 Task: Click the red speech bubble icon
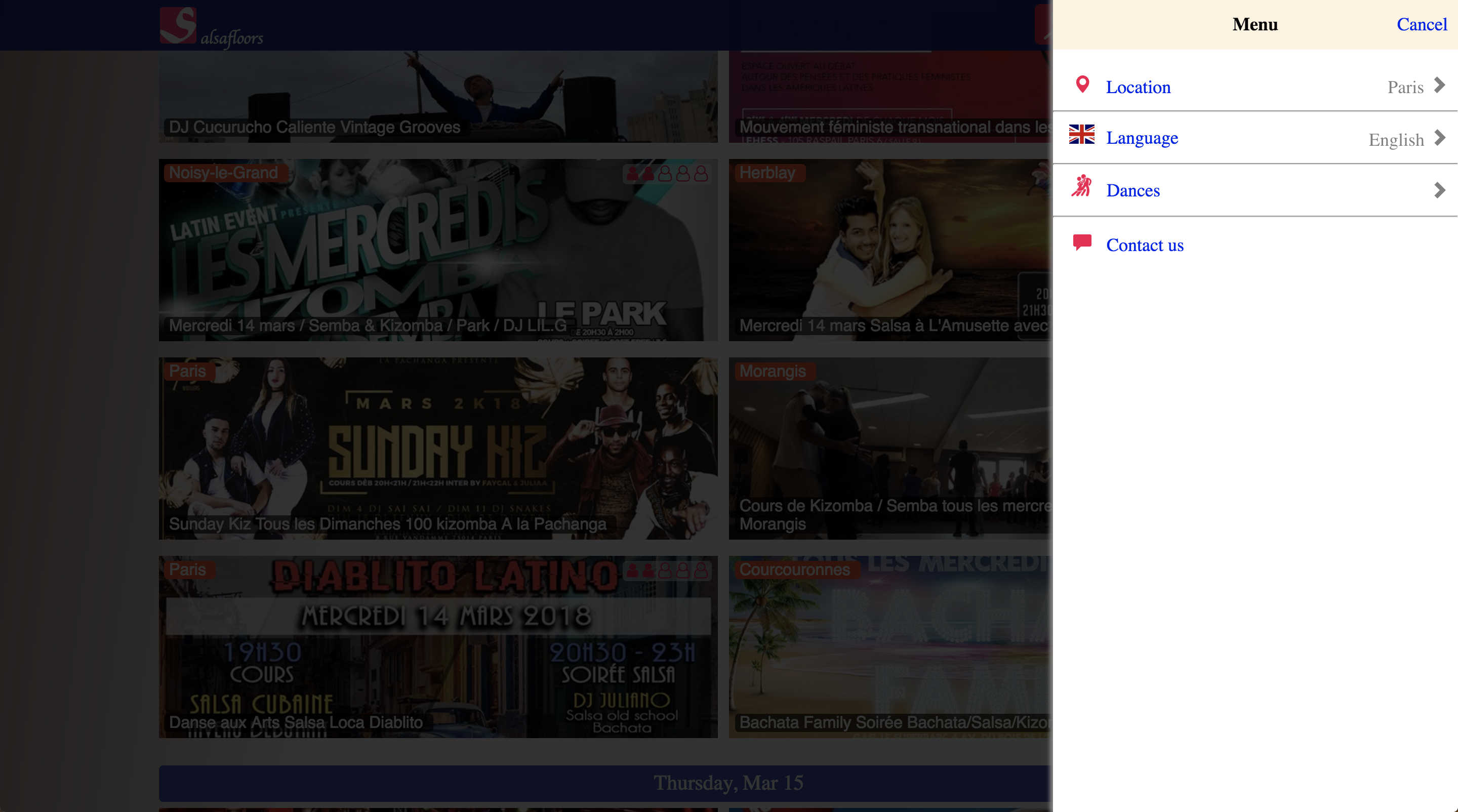tap(1082, 242)
